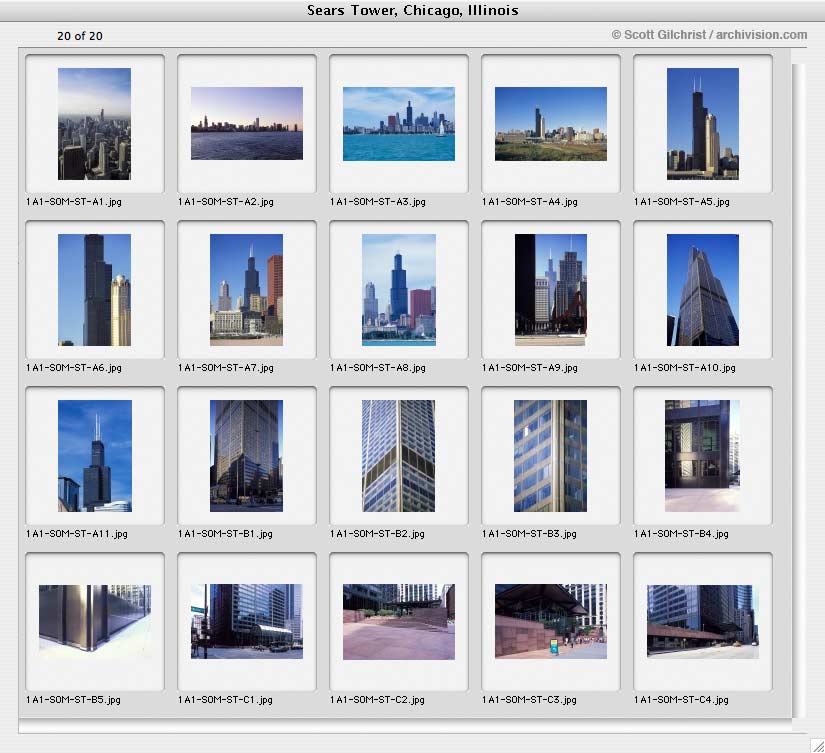The width and height of the screenshot is (825, 753).
Task: Pick the 1A1-SOM-ST-C2.jpg plaza thumbnail
Action: (x=399, y=621)
